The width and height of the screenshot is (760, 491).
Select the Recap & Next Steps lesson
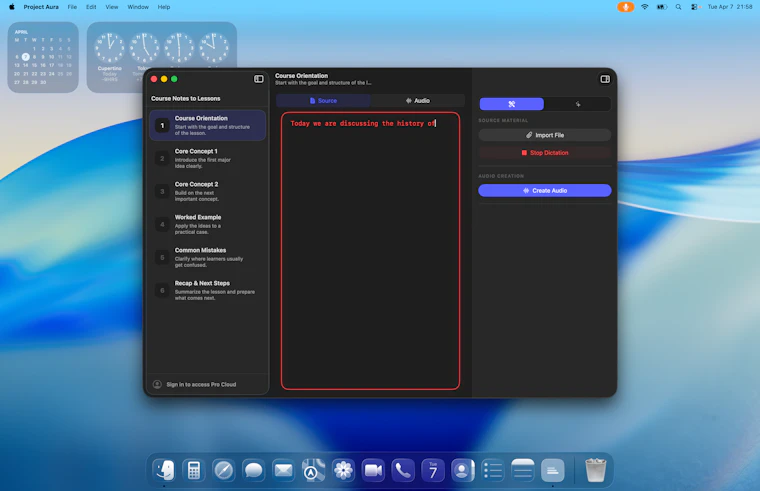[207, 290]
